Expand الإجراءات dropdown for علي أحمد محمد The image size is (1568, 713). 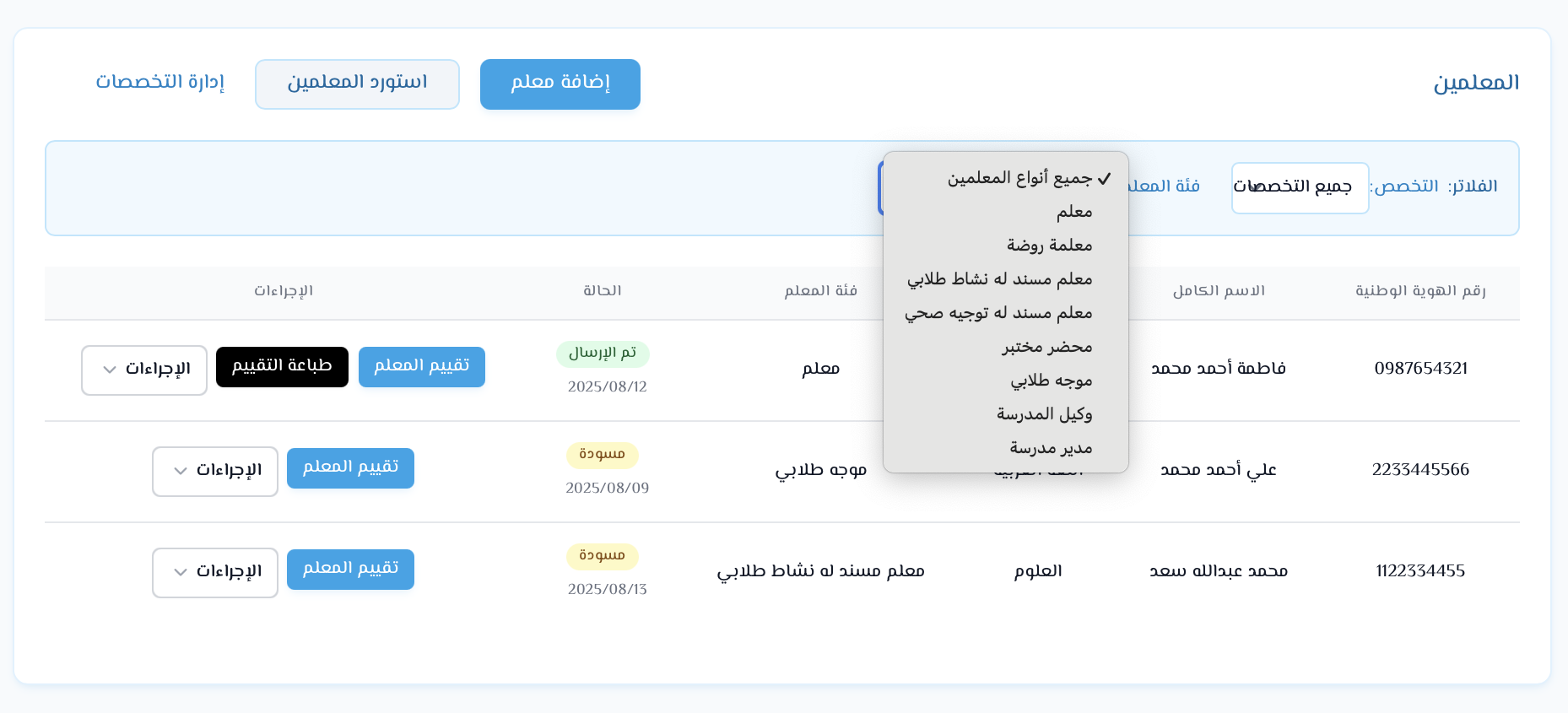tap(215, 471)
